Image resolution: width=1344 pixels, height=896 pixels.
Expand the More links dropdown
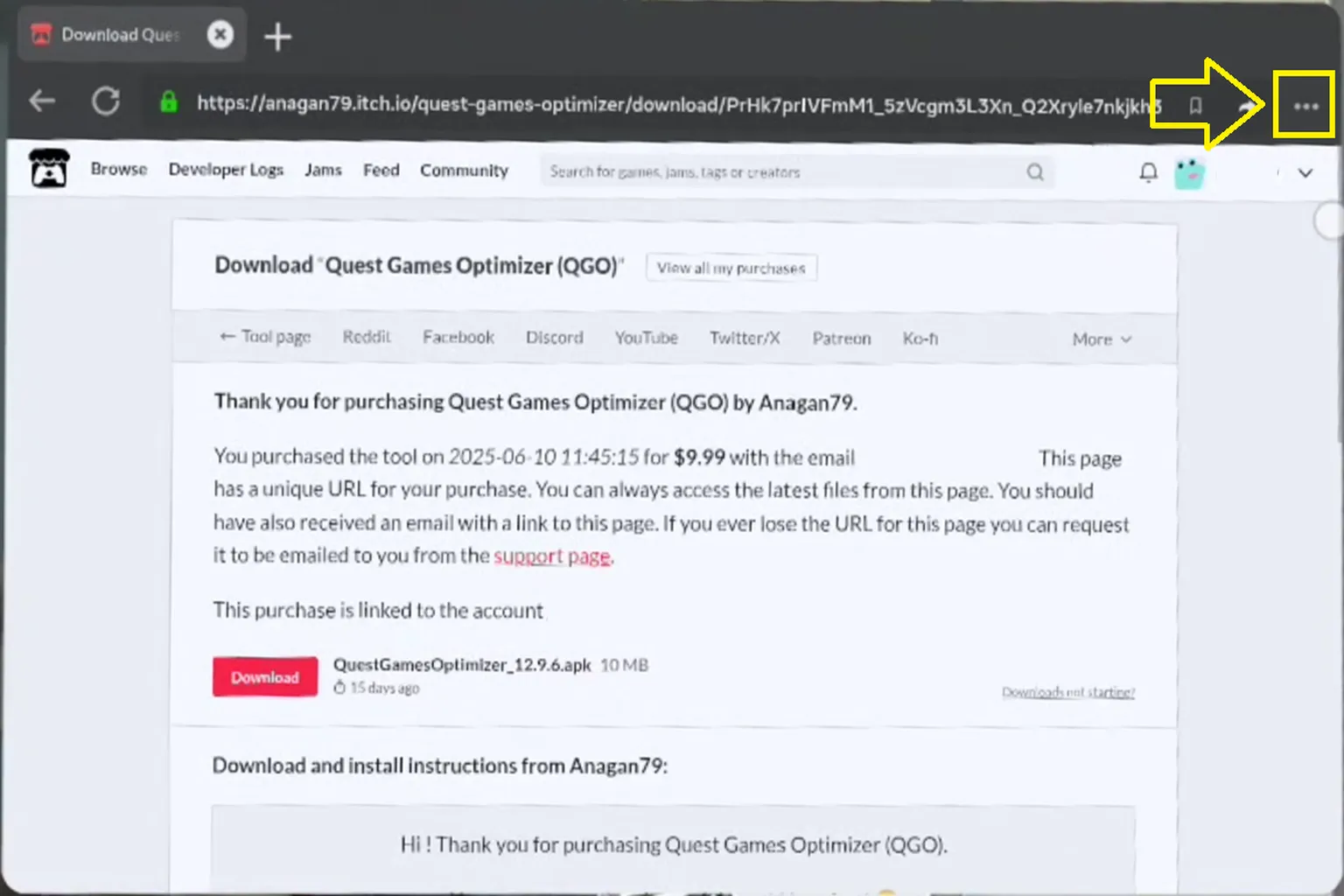[x=1102, y=339]
